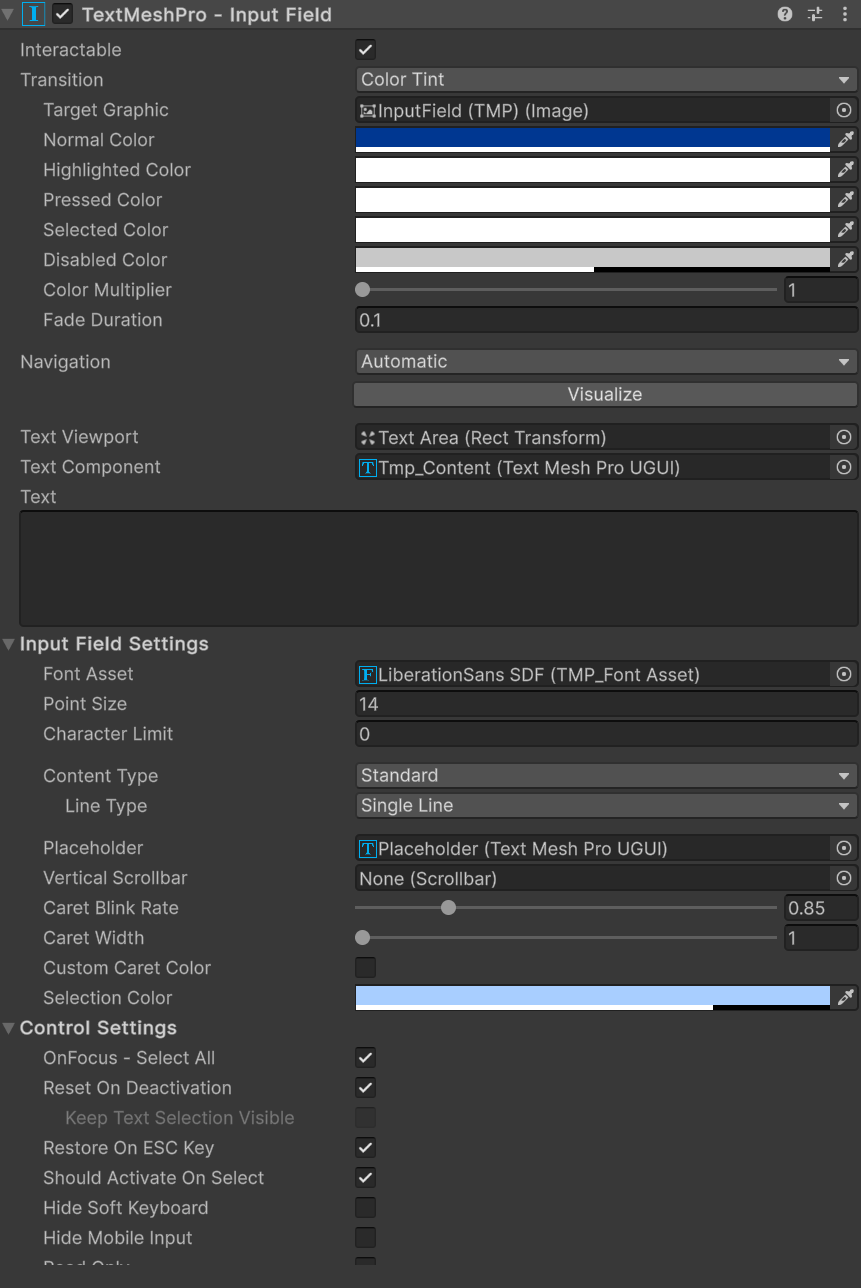The image size is (861, 1288).
Task: Collapse Control Settings section
Action: pyautogui.click(x=8, y=1028)
